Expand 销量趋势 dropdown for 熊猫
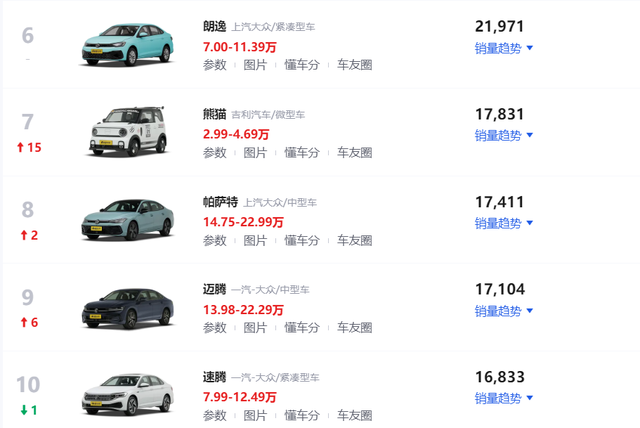Image resolution: width=640 pixels, height=428 pixels. 504,135
